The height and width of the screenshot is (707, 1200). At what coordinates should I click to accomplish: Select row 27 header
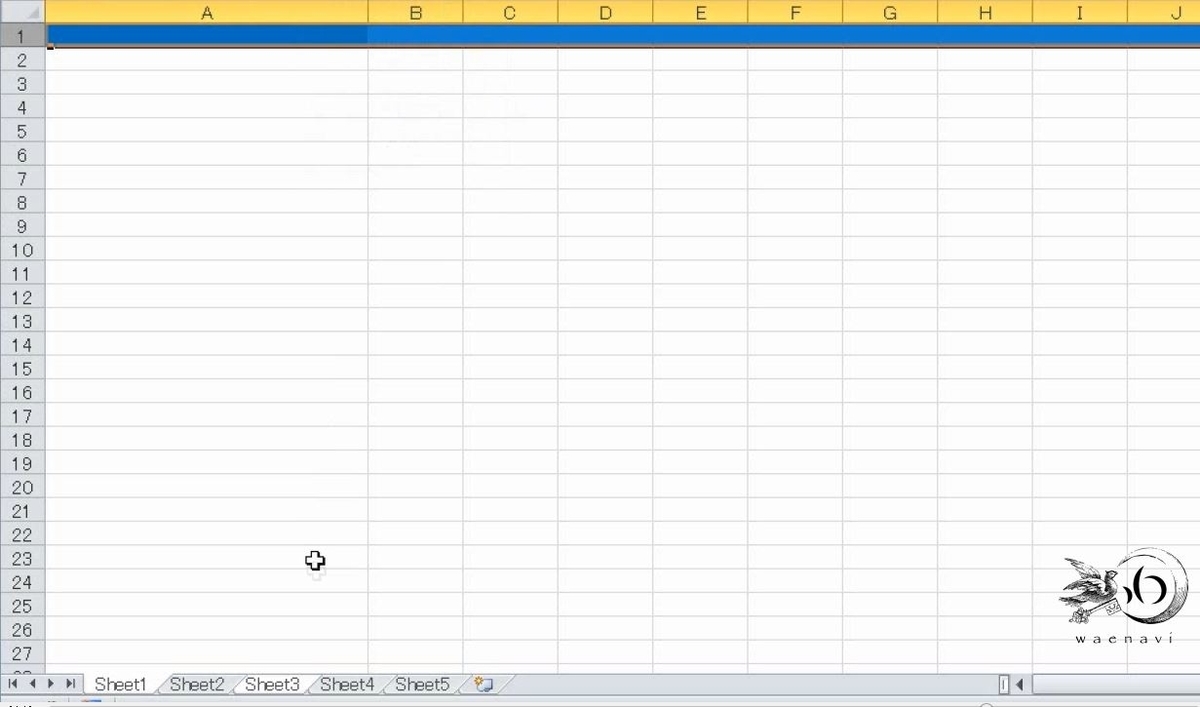(22, 654)
